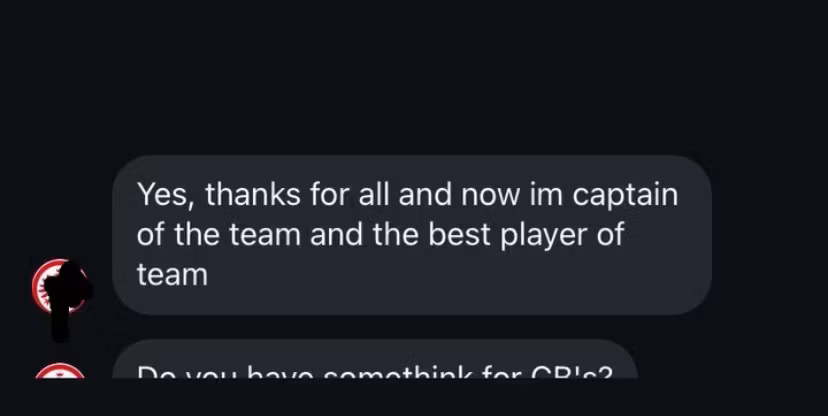Click the sender avatar beside the captain message
The image size is (828, 416).
tap(58, 286)
